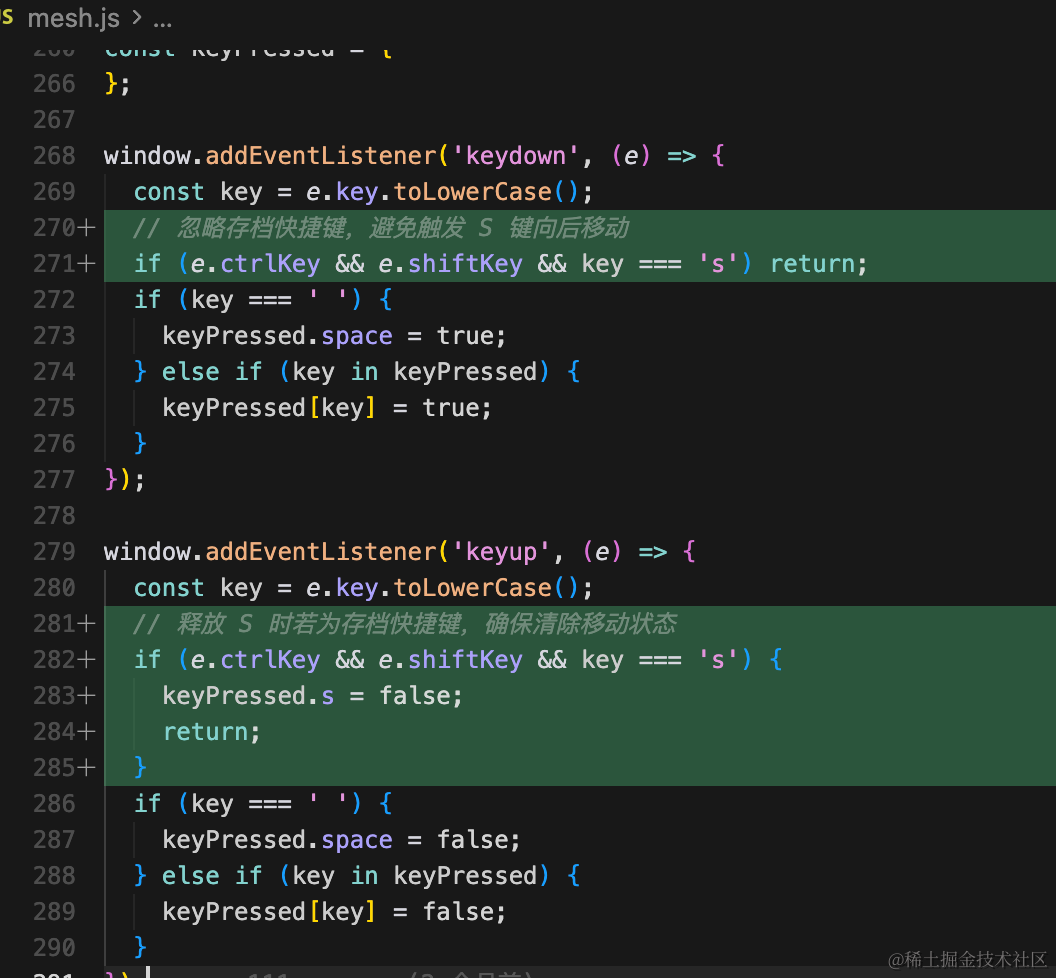1056x978 pixels.
Task: Click the Chinese comment on line 281
Action: pos(405,624)
